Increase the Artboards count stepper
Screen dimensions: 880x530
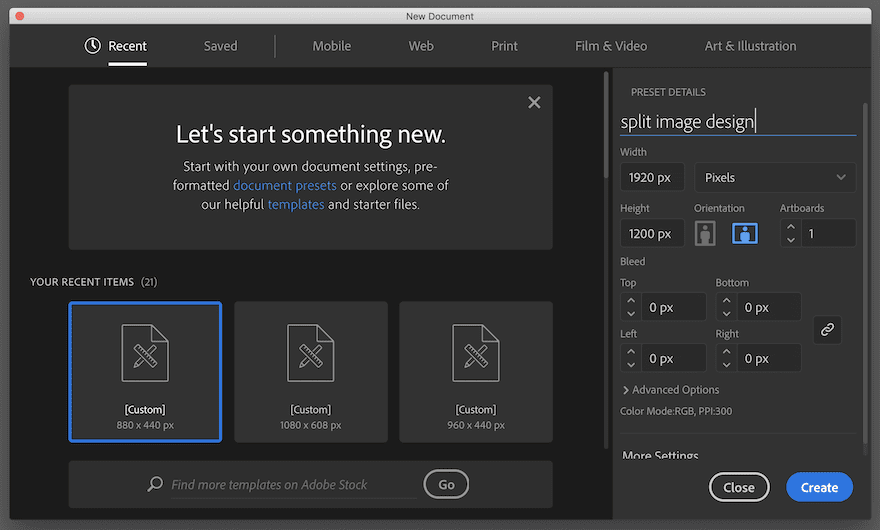[791, 227]
